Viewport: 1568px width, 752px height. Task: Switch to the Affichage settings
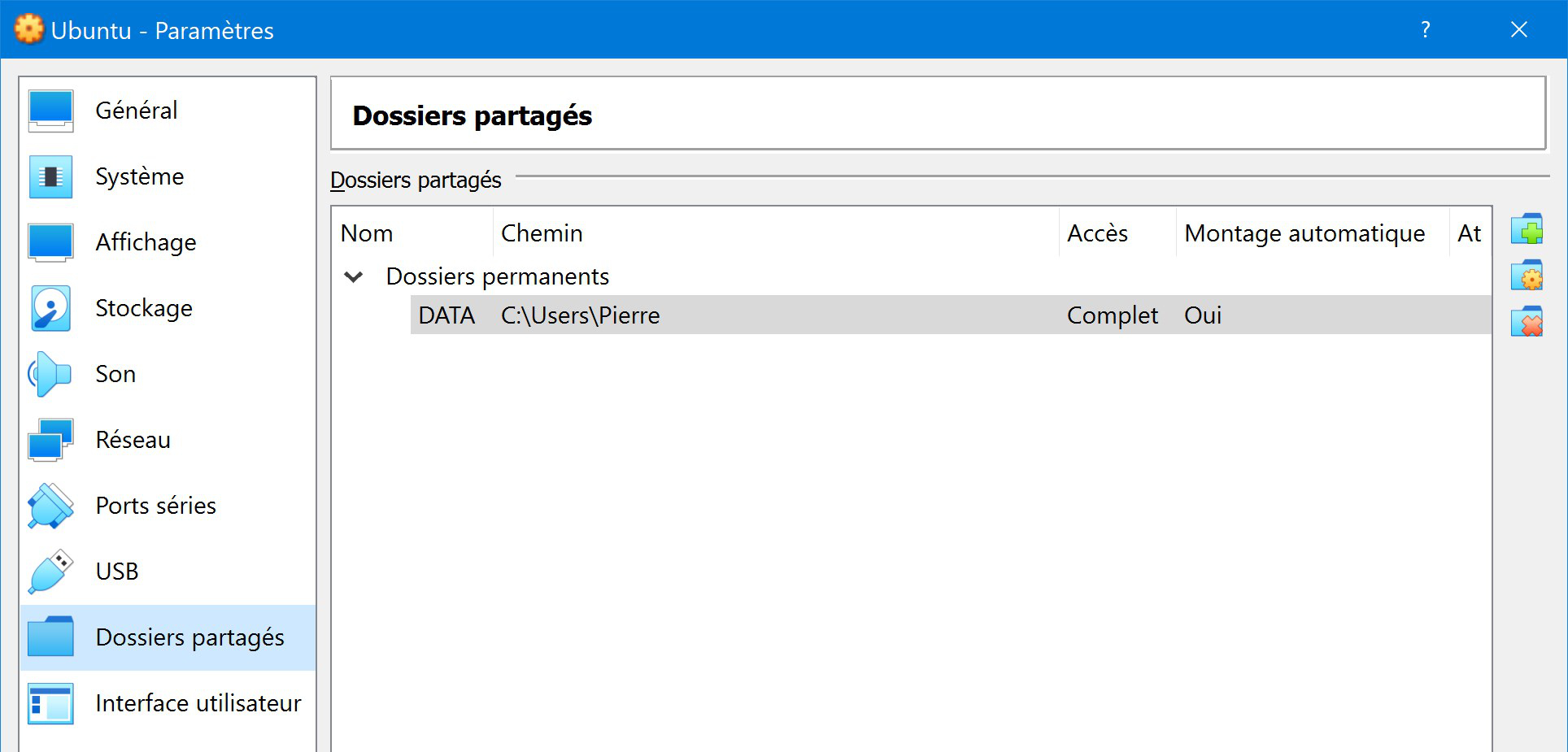pos(168,242)
